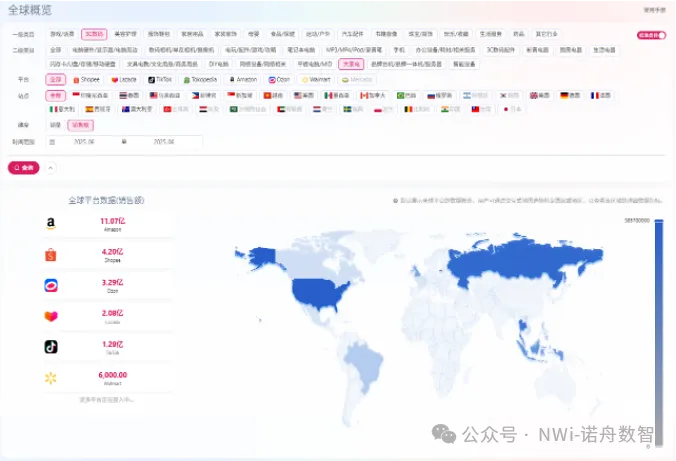Screen dimensions: 676x461
Task: Click the Walmart spark logo in ranking
Action: tap(50, 378)
